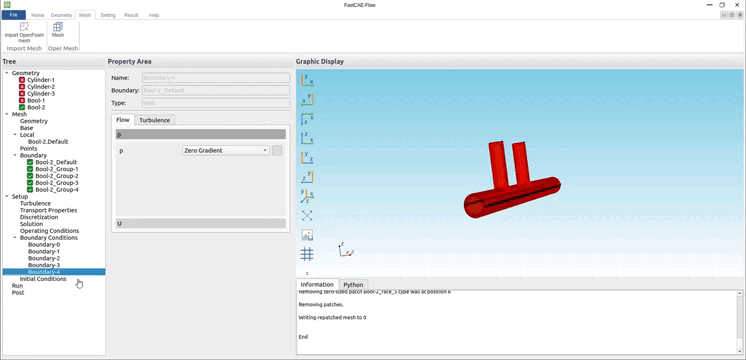Toggle red X checkbox for Cylinder-1

[22, 80]
